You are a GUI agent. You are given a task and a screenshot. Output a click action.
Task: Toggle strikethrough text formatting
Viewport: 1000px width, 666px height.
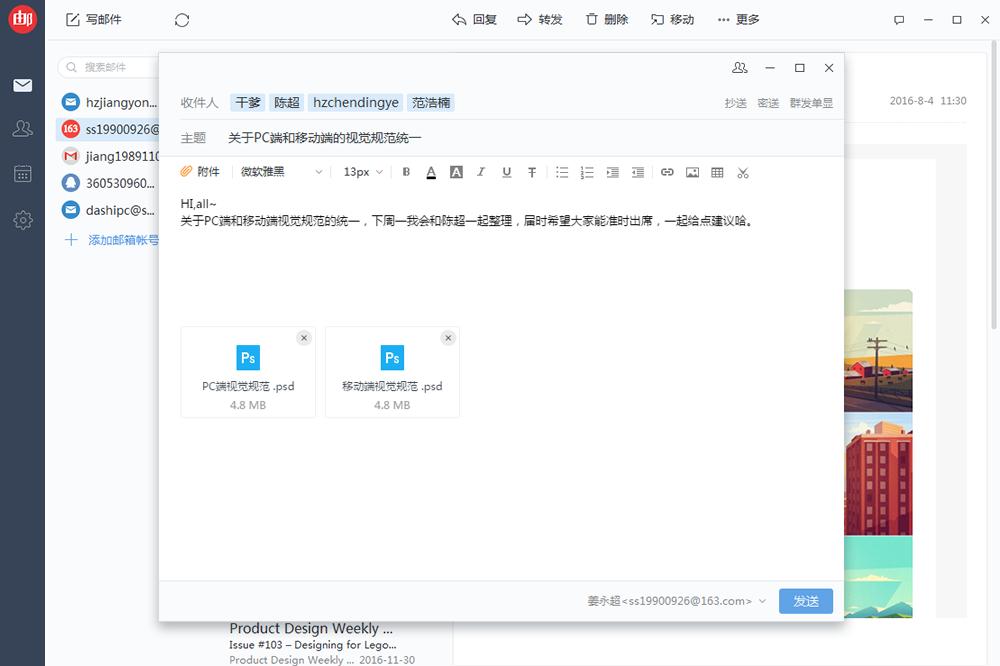(532, 172)
